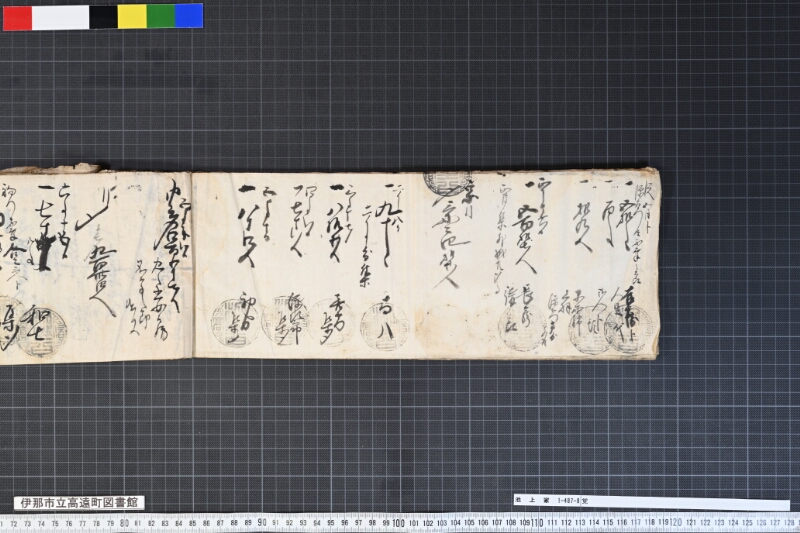This screenshot has width=800, height=533.
Task: Click the 120 mark on the ruler
Action: pyautogui.click(x=676, y=523)
